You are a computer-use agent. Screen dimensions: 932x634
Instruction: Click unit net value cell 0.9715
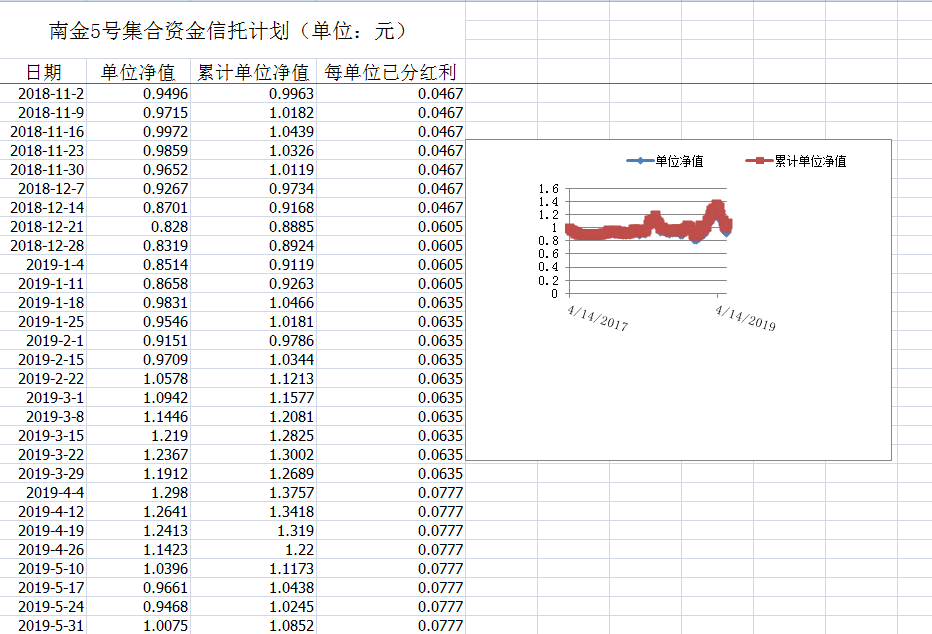click(x=138, y=112)
